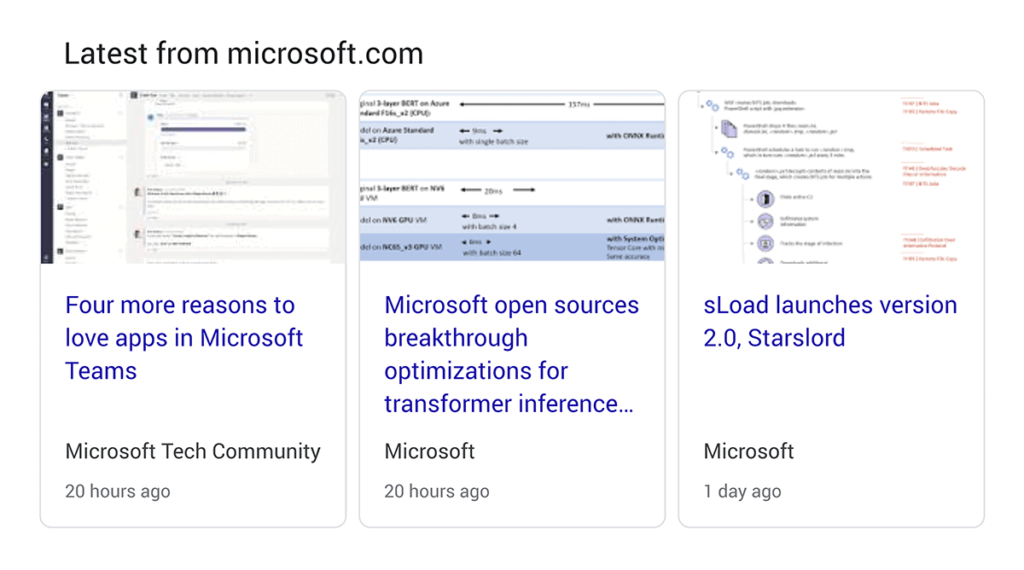Click the '1 day ago' timestamp
This screenshot has height=570, width=1024.
(x=742, y=491)
